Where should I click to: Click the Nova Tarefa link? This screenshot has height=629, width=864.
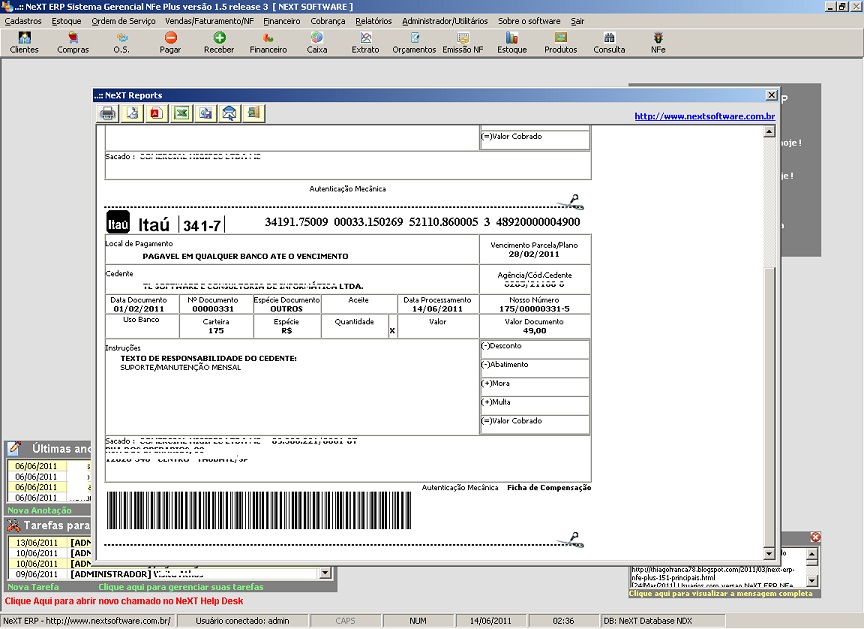[x=33, y=587]
